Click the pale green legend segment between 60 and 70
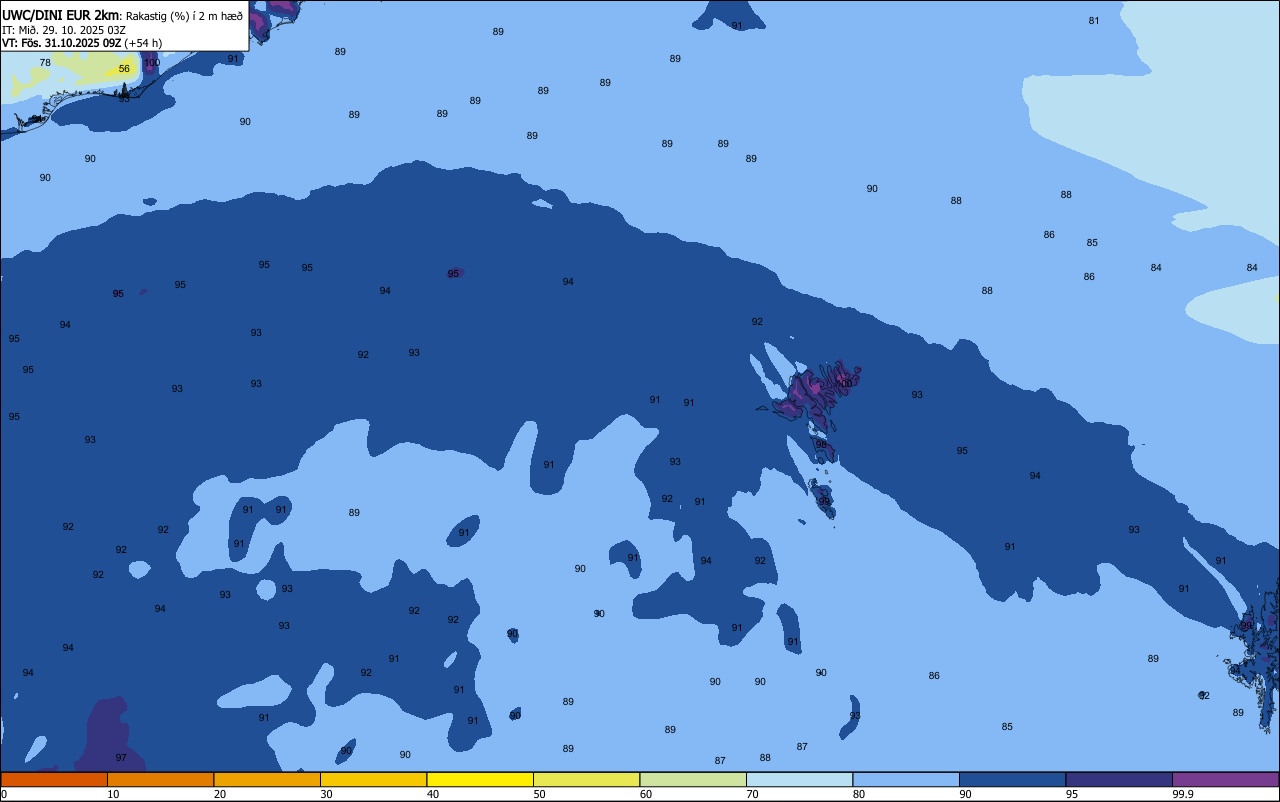 pos(693,779)
